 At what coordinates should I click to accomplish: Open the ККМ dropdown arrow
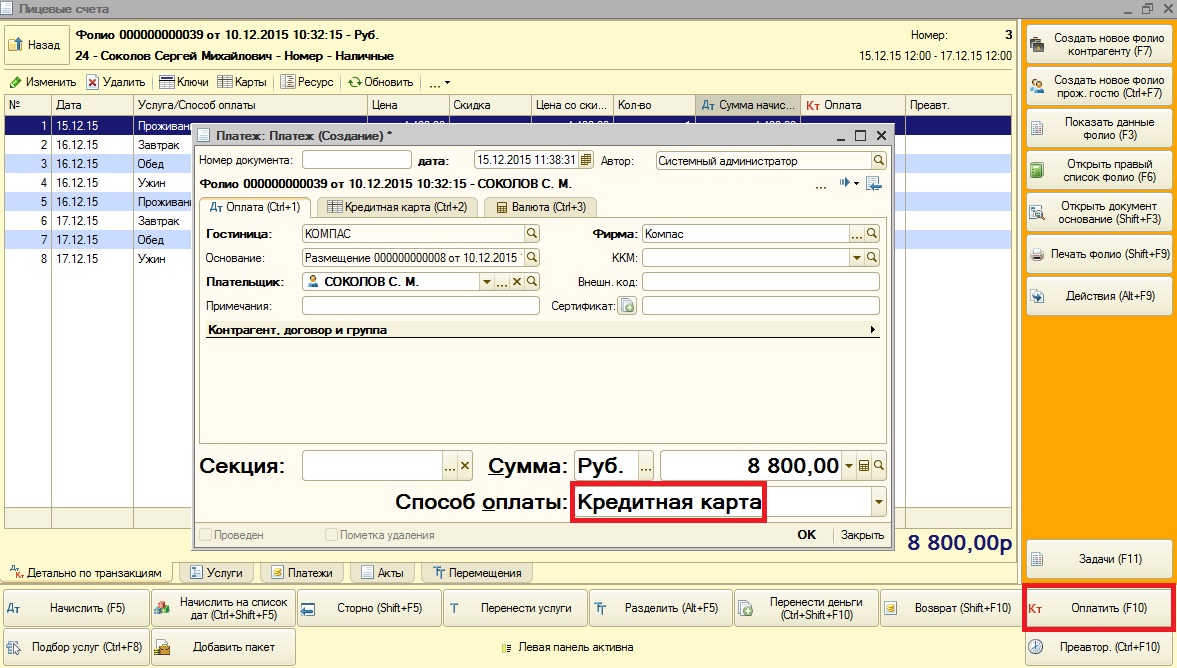click(856, 257)
